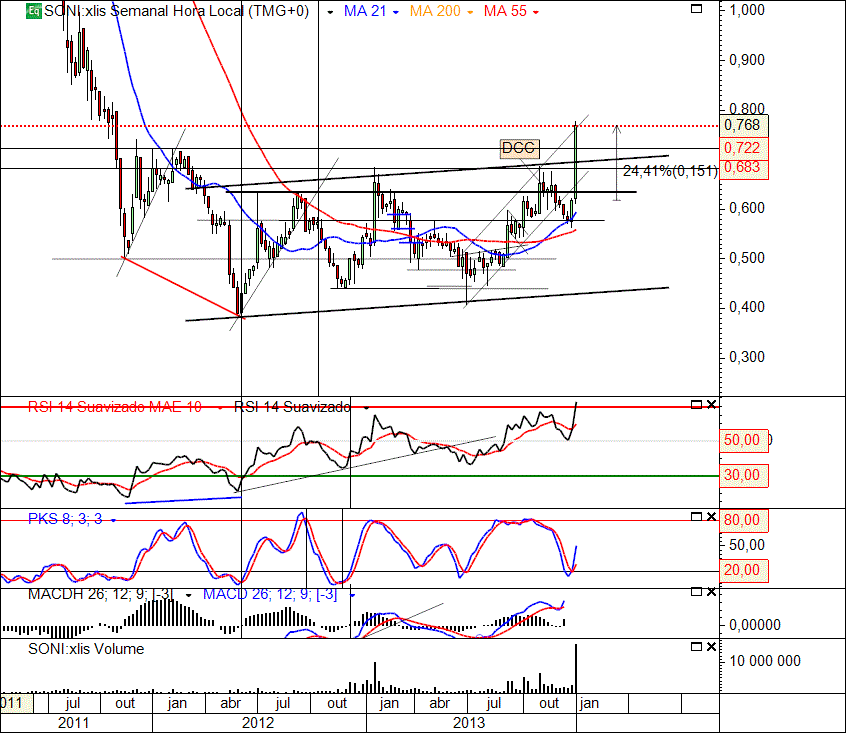Screen dimensions: 846x733
Task: Open dropdown next to SONI:xlis Semanal title
Action: [330, 12]
